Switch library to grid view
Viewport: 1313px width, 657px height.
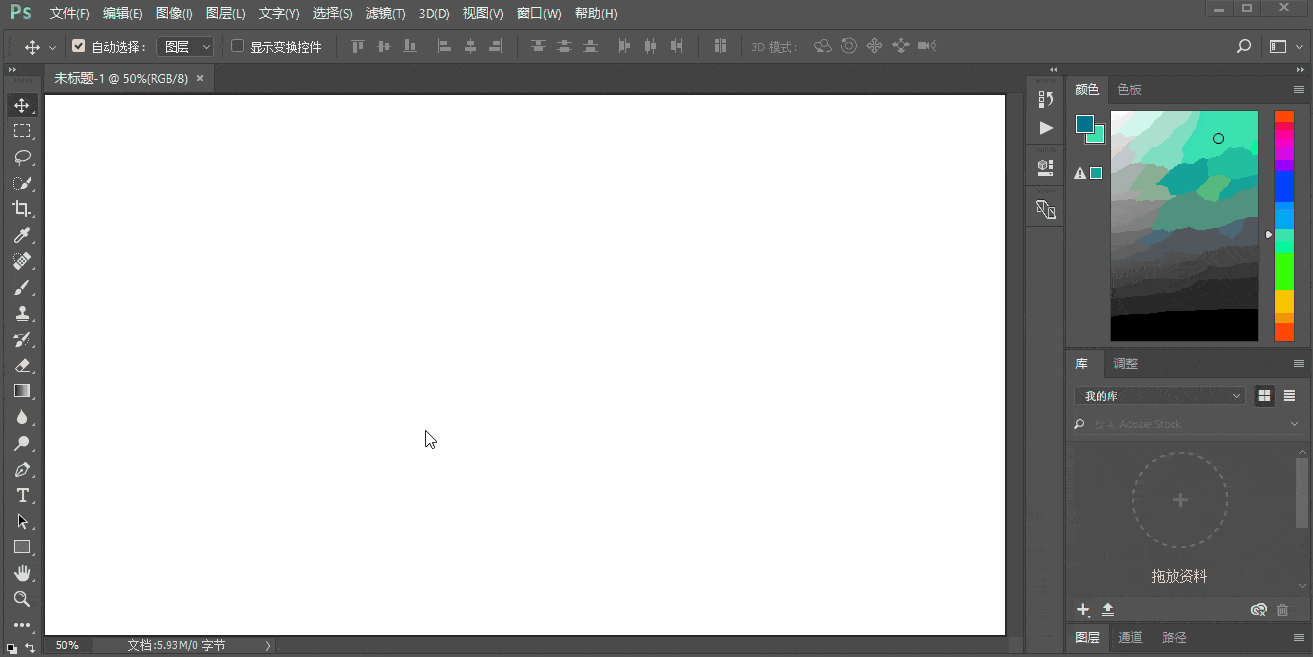1264,396
